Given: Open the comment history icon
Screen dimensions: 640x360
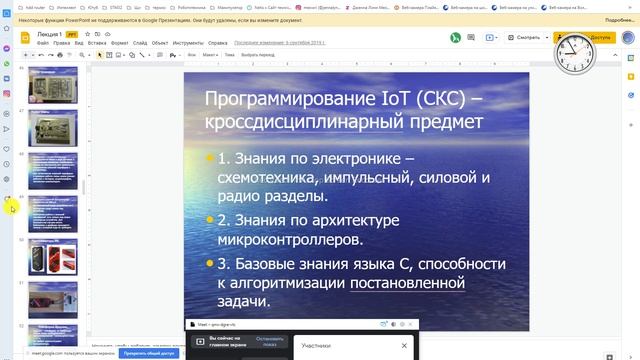Looking at the screenshot, I should (471, 38).
